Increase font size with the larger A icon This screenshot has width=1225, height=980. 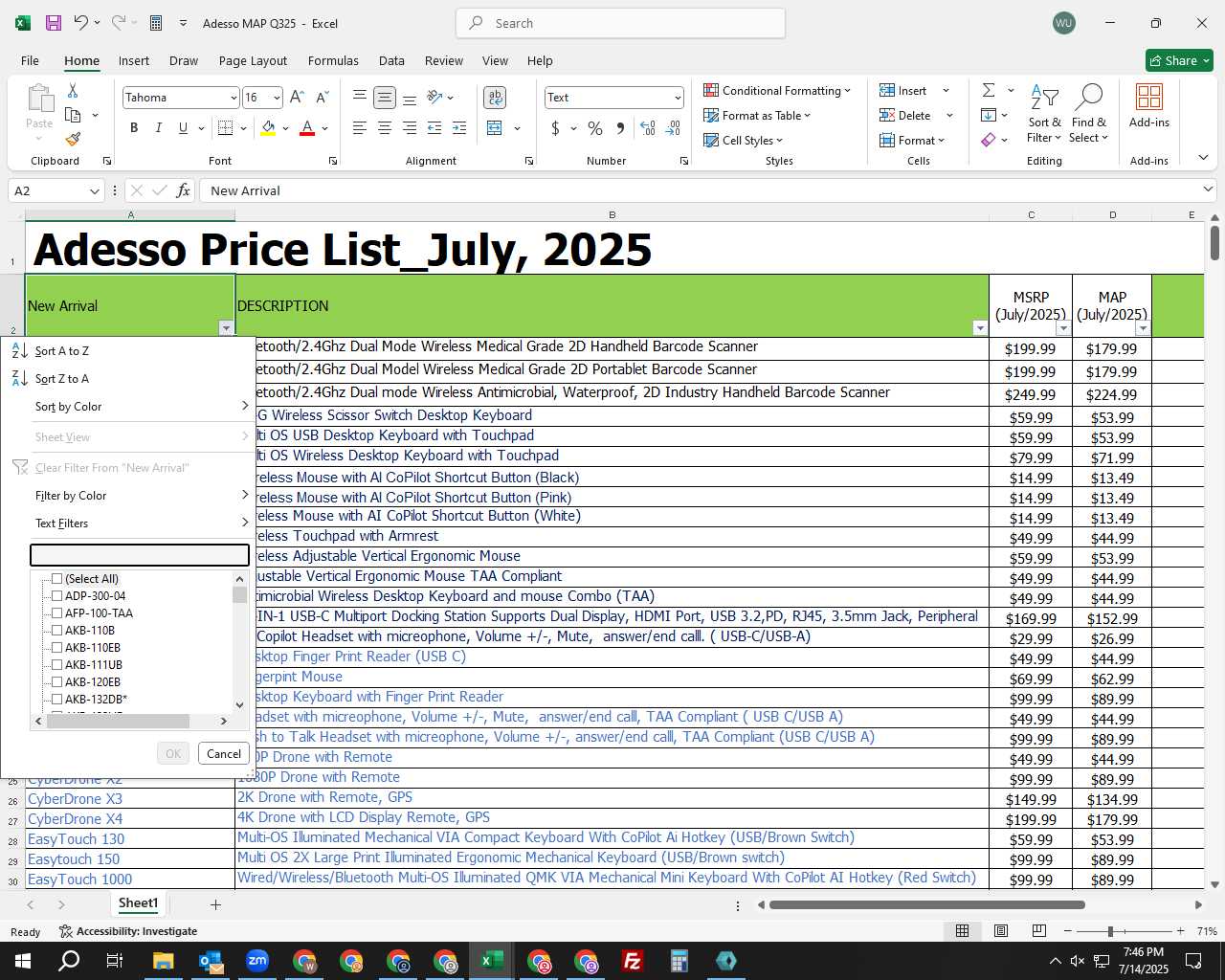pyautogui.click(x=297, y=97)
